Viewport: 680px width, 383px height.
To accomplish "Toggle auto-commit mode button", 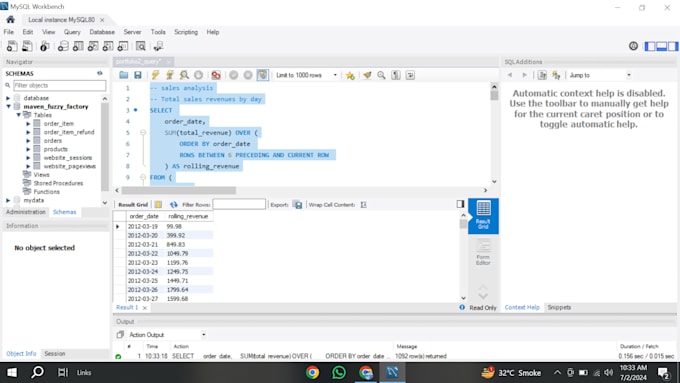I will [x=262, y=75].
